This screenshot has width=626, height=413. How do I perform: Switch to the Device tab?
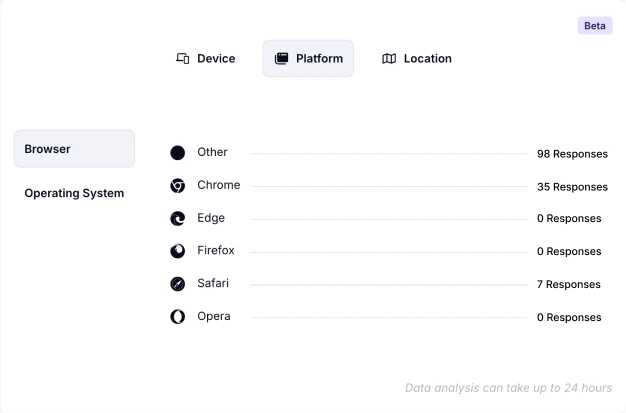click(x=206, y=59)
